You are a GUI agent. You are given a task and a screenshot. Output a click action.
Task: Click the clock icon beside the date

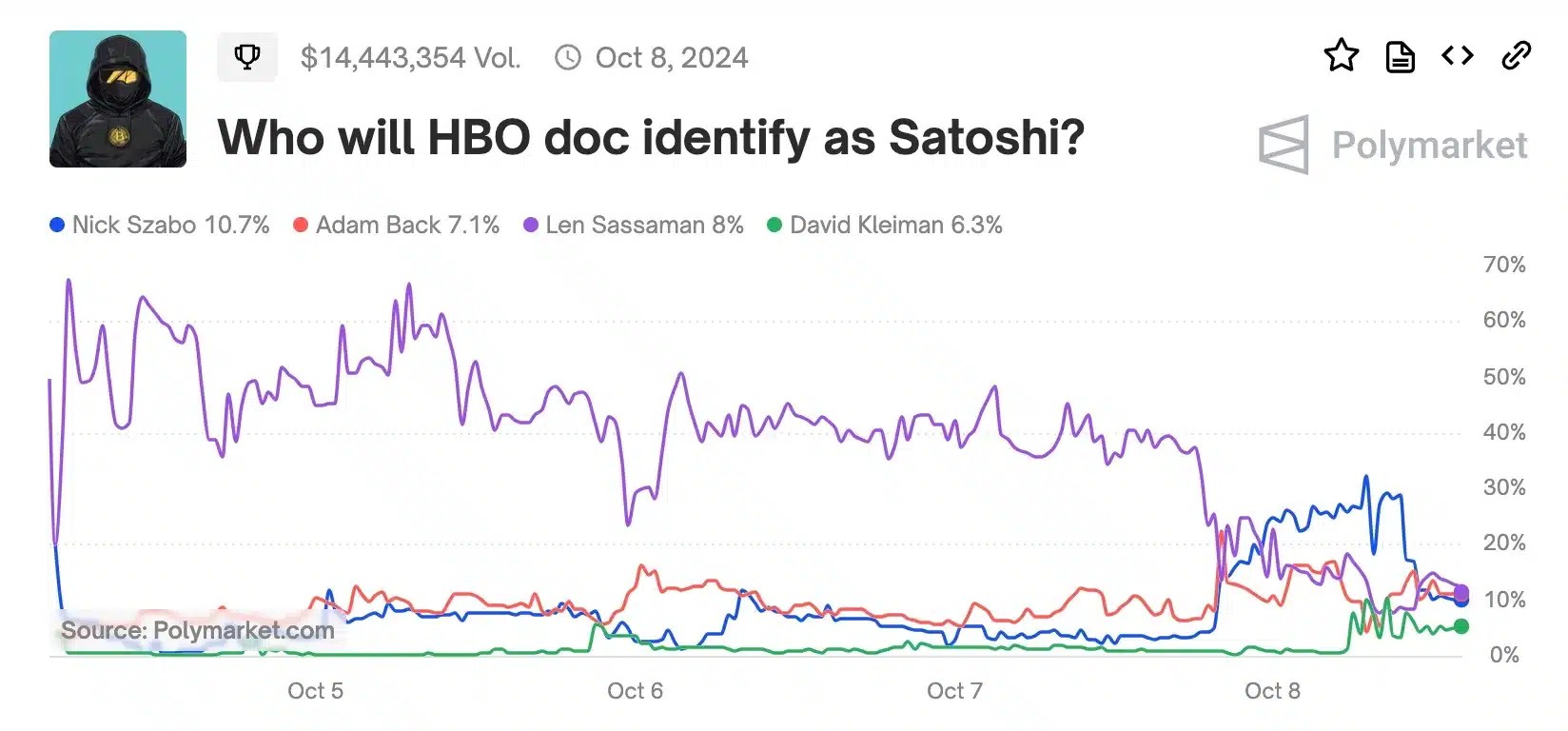(568, 57)
